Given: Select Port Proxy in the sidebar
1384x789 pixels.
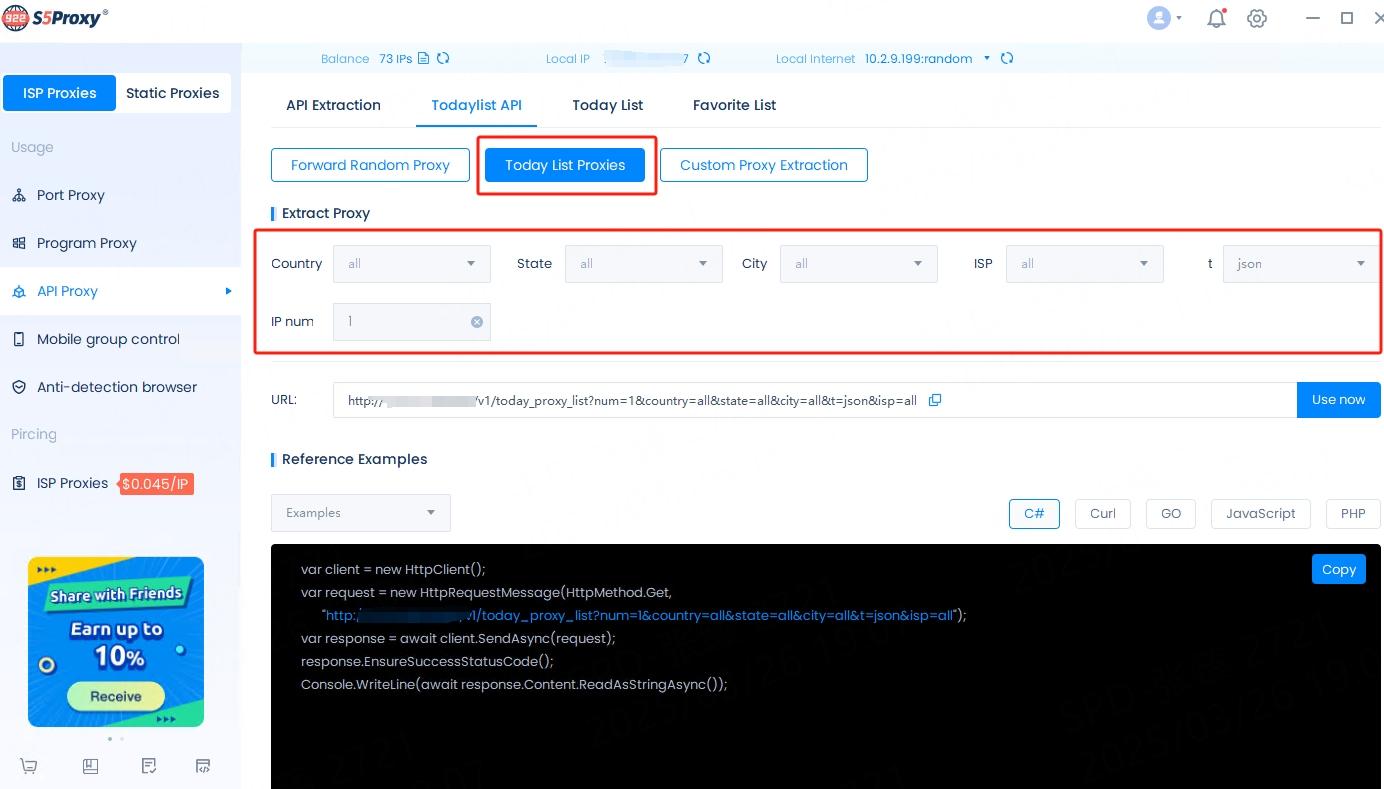Looking at the screenshot, I should 69,195.
